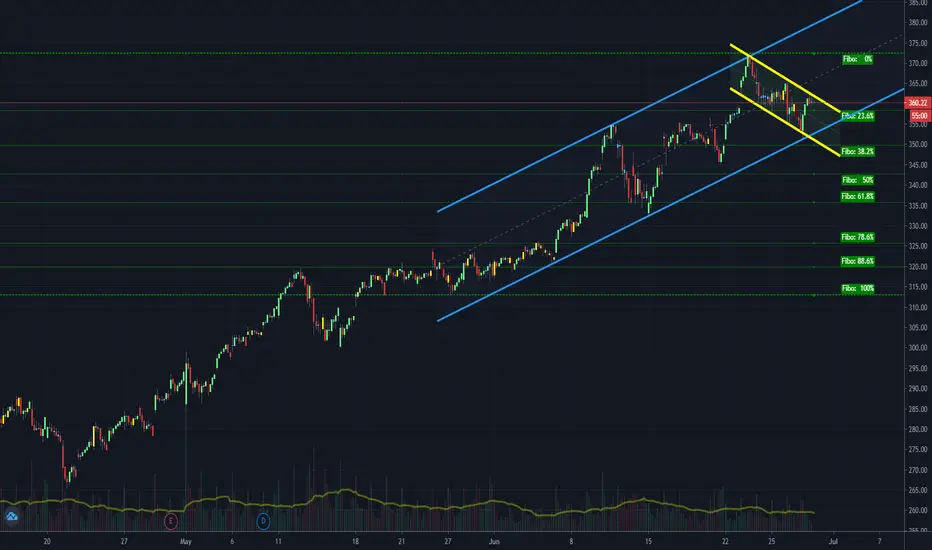Viewport: 932px width, 550px height.
Task: Click the '21' date on time axis
Action: [x=402, y=542]
